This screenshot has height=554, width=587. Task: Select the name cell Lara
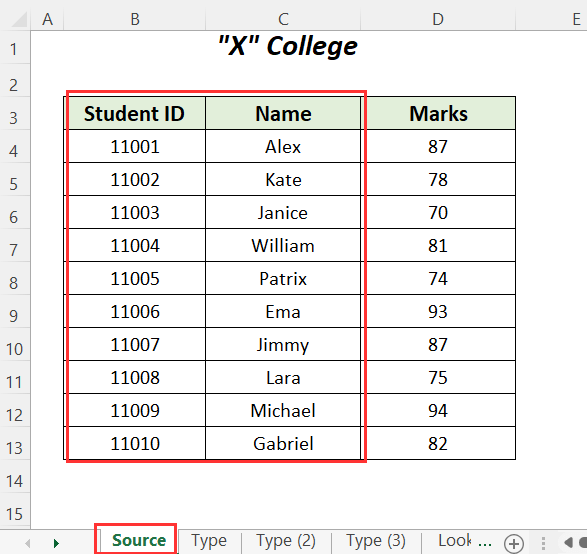click(x=283, y=377)
